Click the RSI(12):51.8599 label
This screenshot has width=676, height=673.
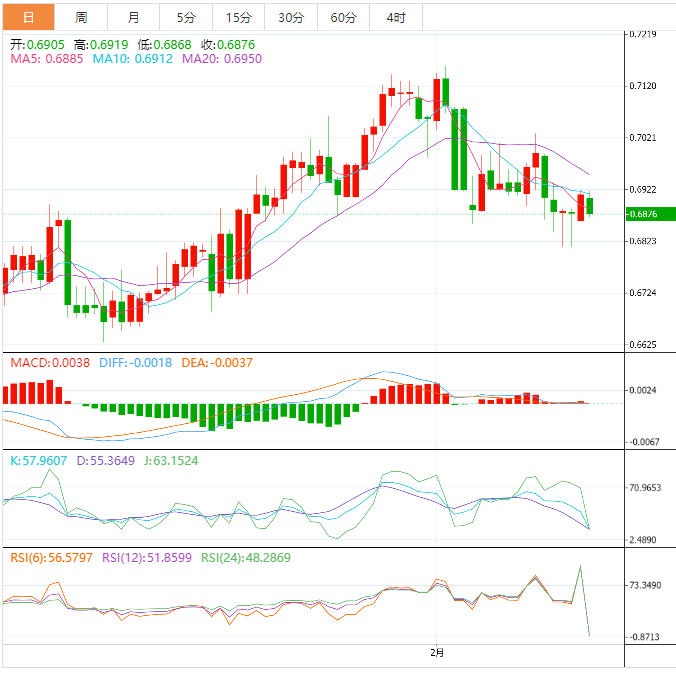(x=147, y=558)
